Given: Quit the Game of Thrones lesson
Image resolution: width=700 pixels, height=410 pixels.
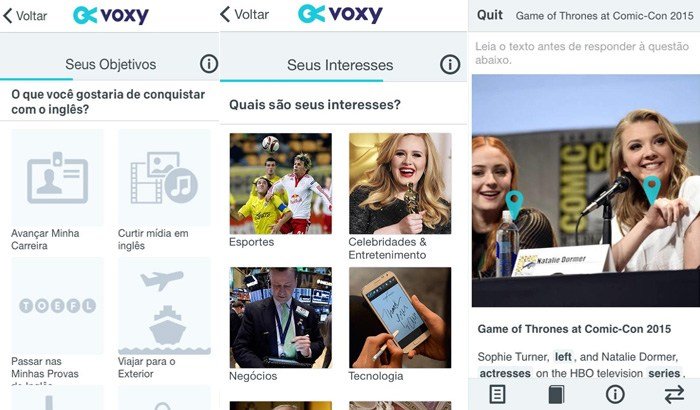Looking at the screenshot, I should pyautogui.click(x=490, y=15).
